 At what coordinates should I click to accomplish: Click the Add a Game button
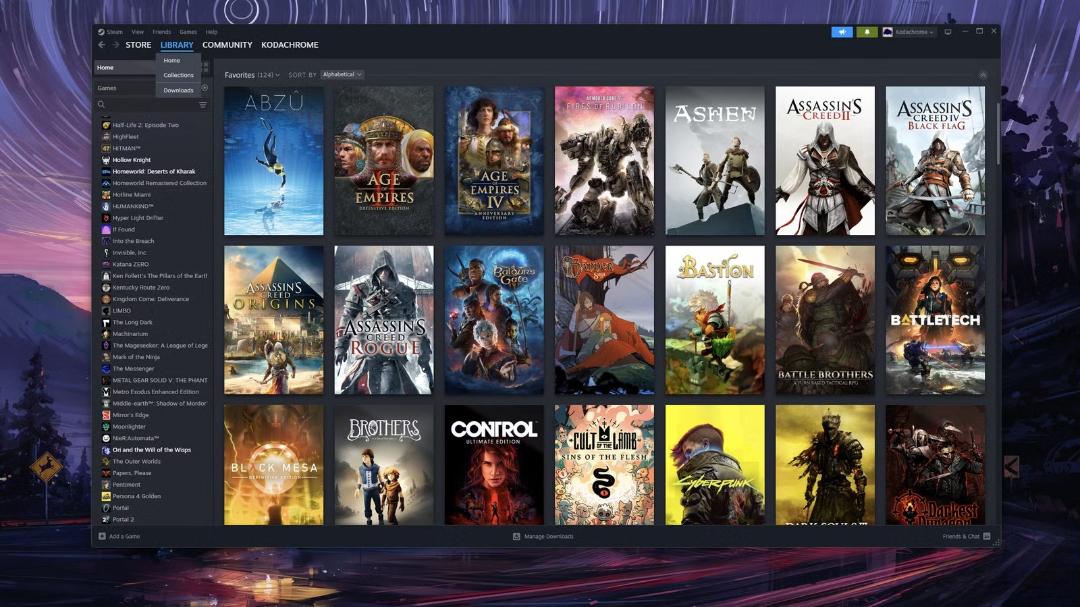(119, 536)
